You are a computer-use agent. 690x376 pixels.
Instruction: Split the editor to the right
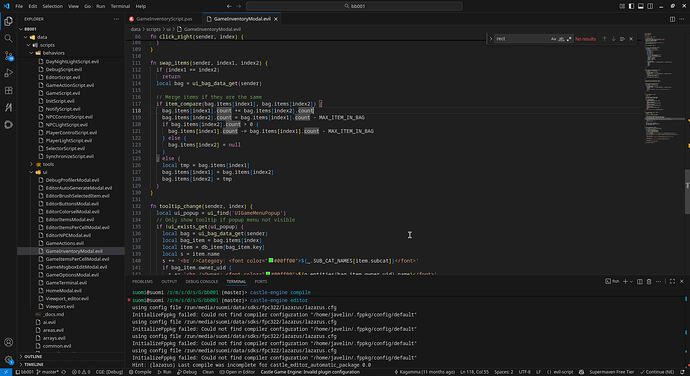click(672, 19)
